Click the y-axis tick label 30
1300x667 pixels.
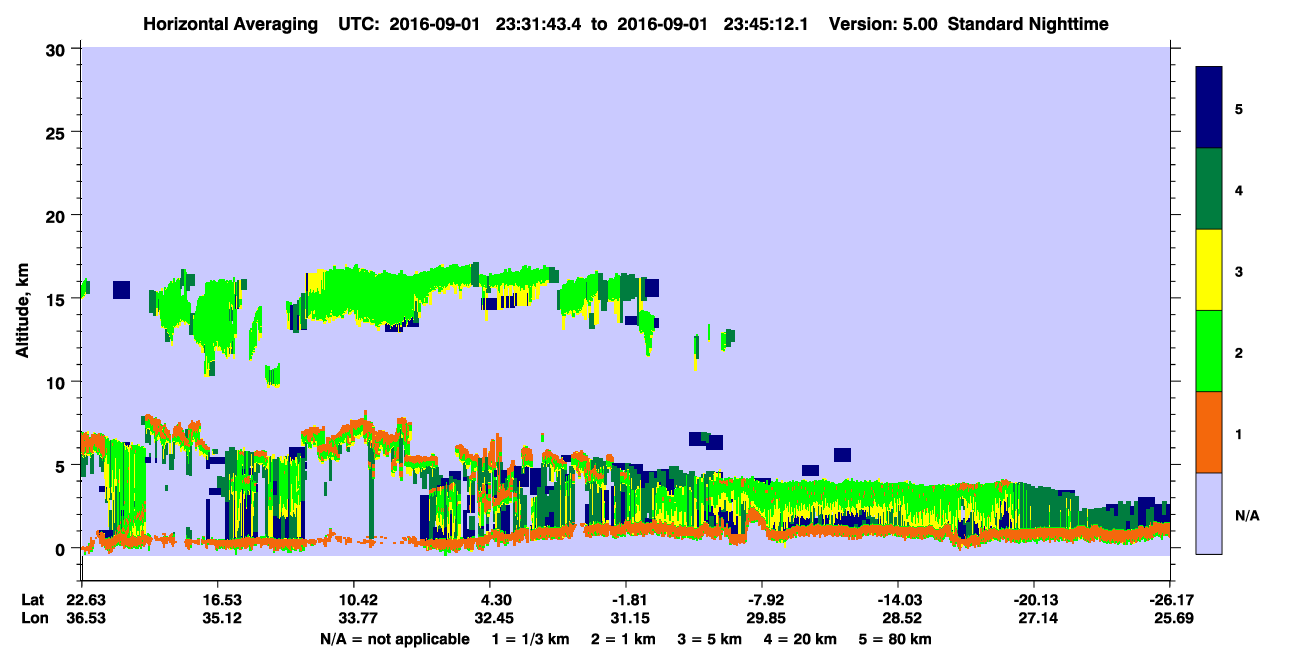tap(57, 49)
